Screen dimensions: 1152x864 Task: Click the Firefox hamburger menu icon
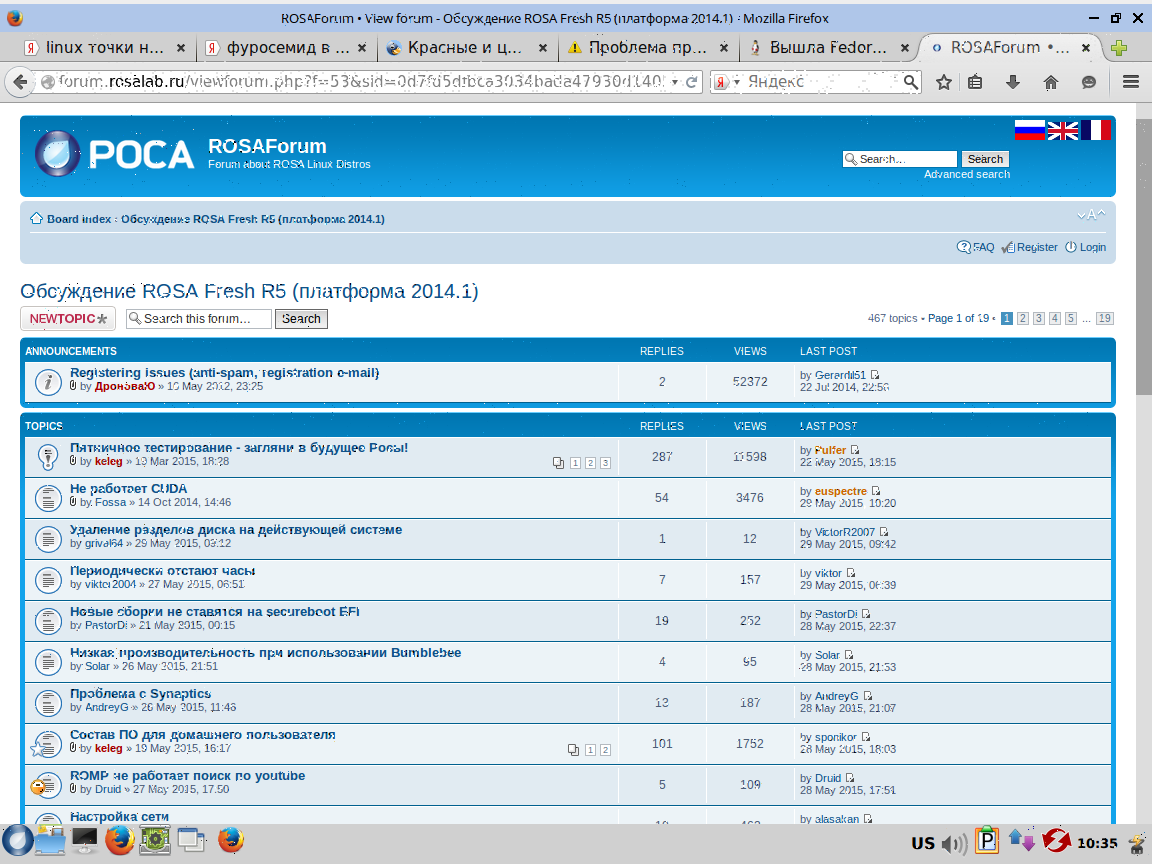[x=1131, y=82]
